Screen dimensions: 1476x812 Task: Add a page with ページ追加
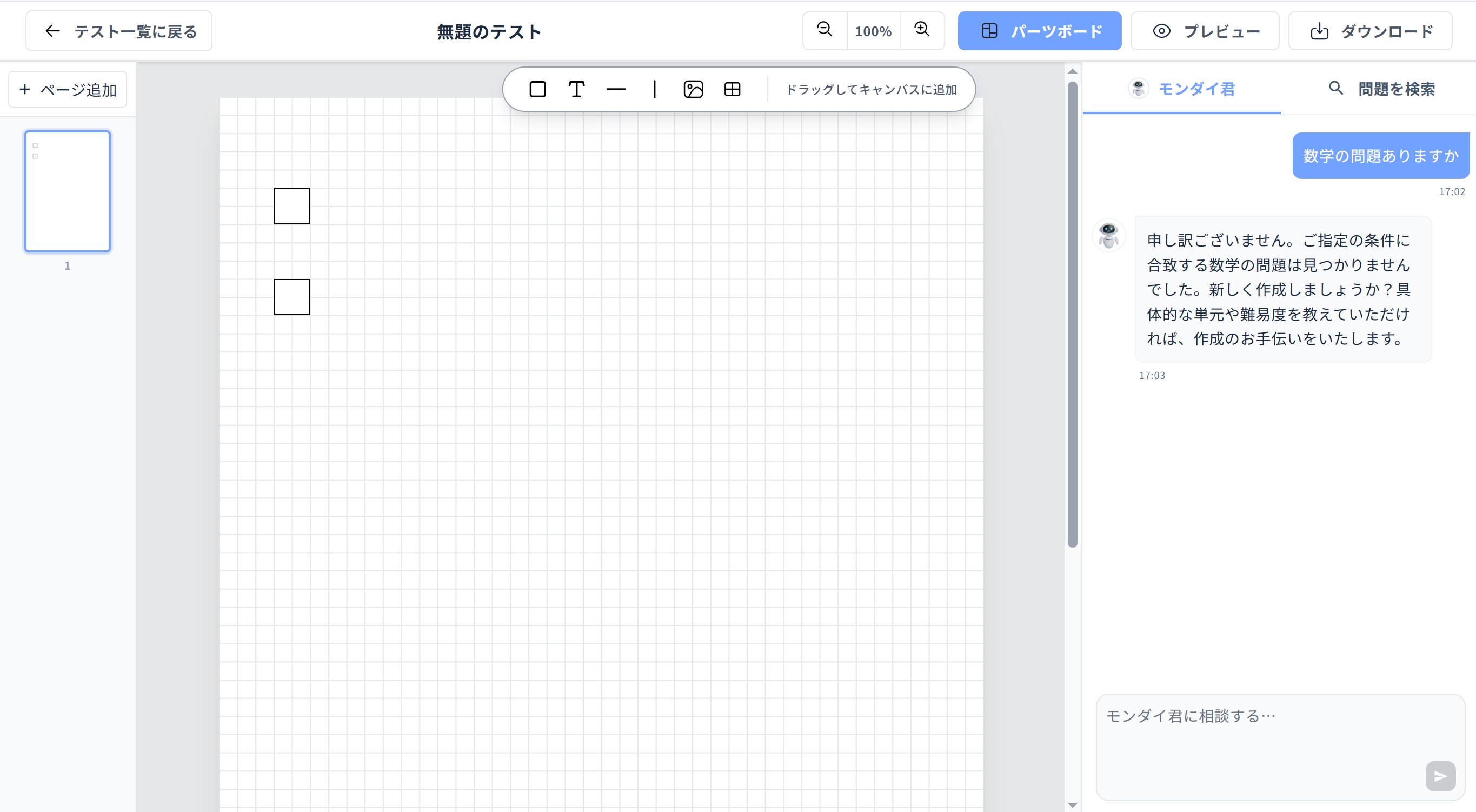point(68,89)
